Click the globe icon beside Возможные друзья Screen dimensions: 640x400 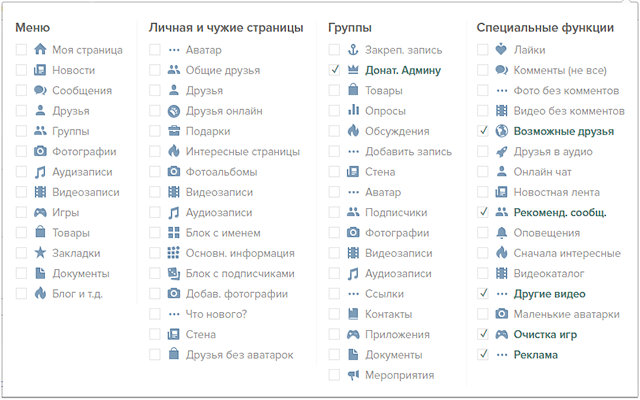pos(501,131)
